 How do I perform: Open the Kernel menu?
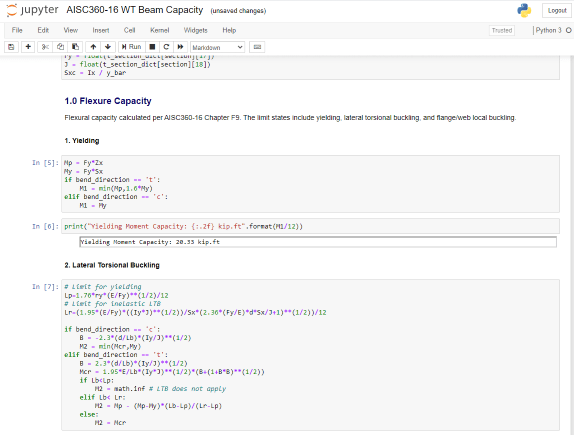pyautogui.click(x=160, y=30)
